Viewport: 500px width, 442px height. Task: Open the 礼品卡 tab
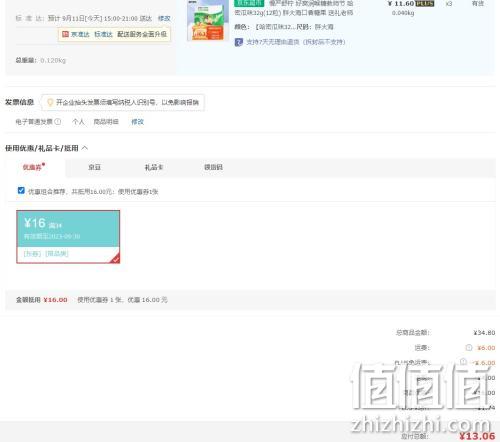[154, 167]
